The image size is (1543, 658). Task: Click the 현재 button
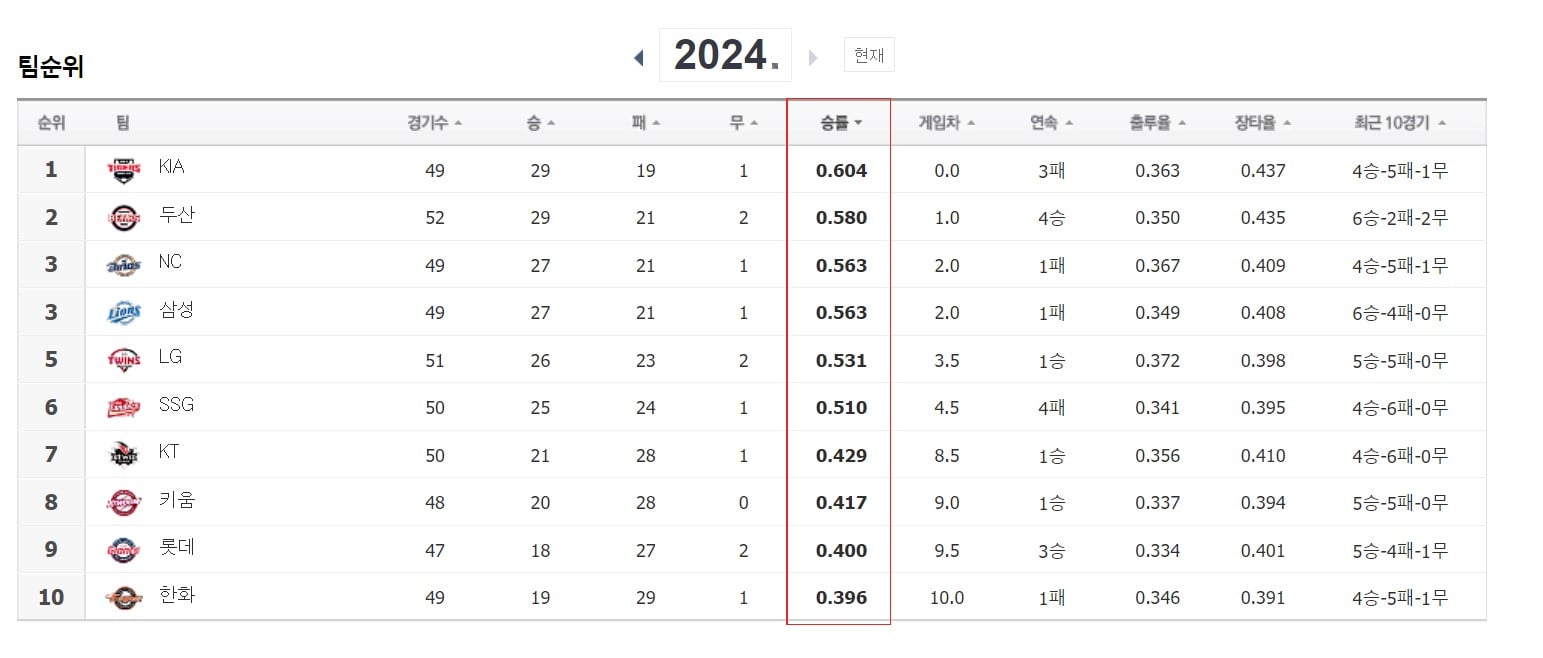[869, 55]
